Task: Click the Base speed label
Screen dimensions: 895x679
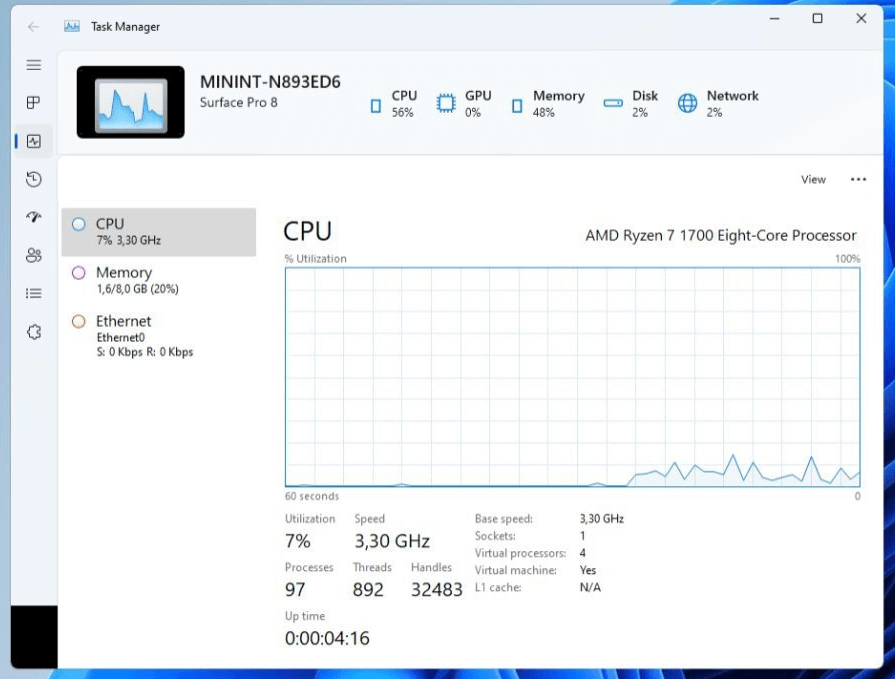Action: click(x=503, y=519)
